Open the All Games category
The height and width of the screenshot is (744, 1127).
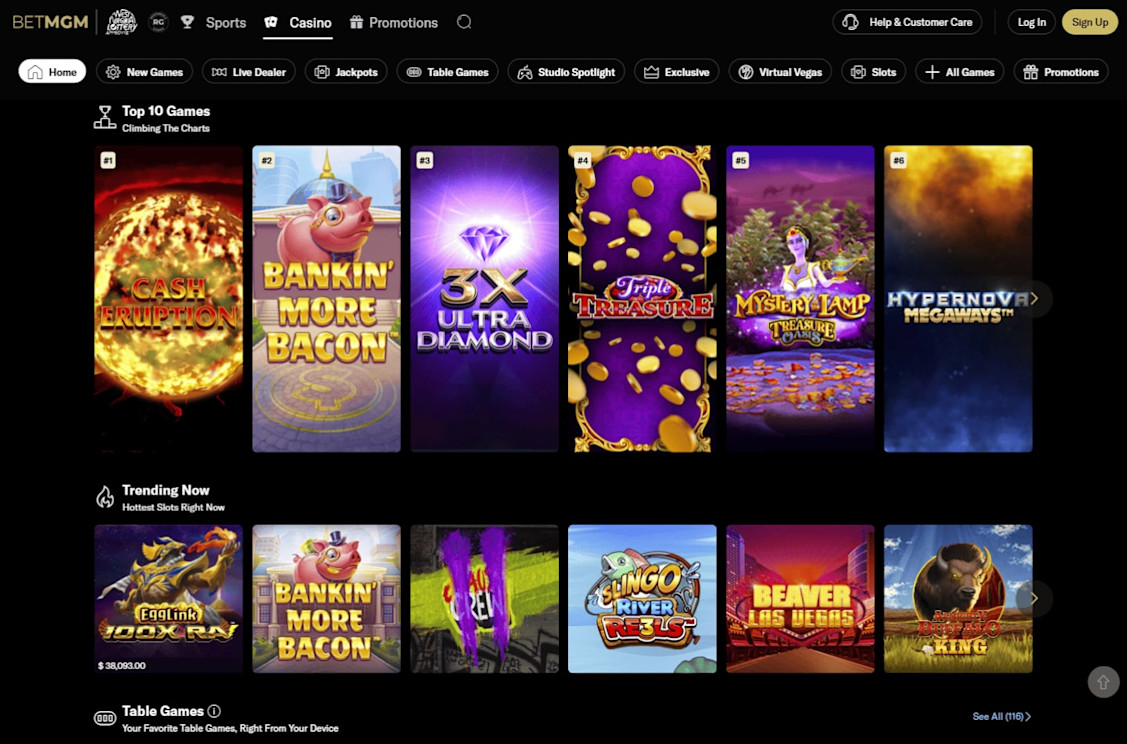tap(960, 72)
